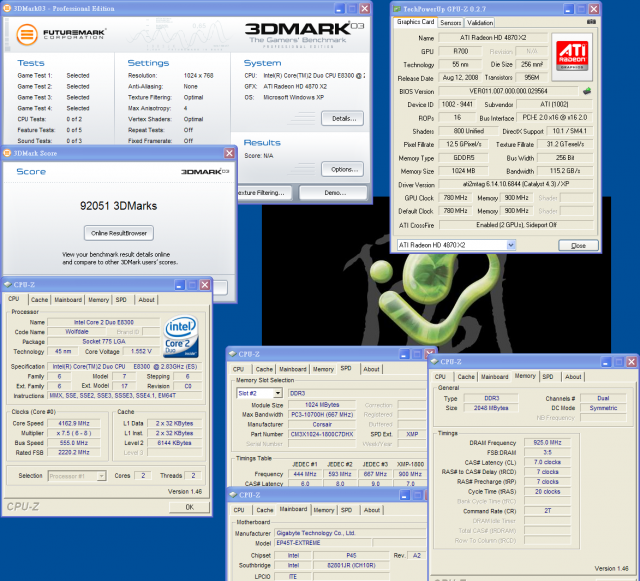Click the 3DMark Score window title icon
The height and width of the screenshot is (581, 640).
click(7, 153)
